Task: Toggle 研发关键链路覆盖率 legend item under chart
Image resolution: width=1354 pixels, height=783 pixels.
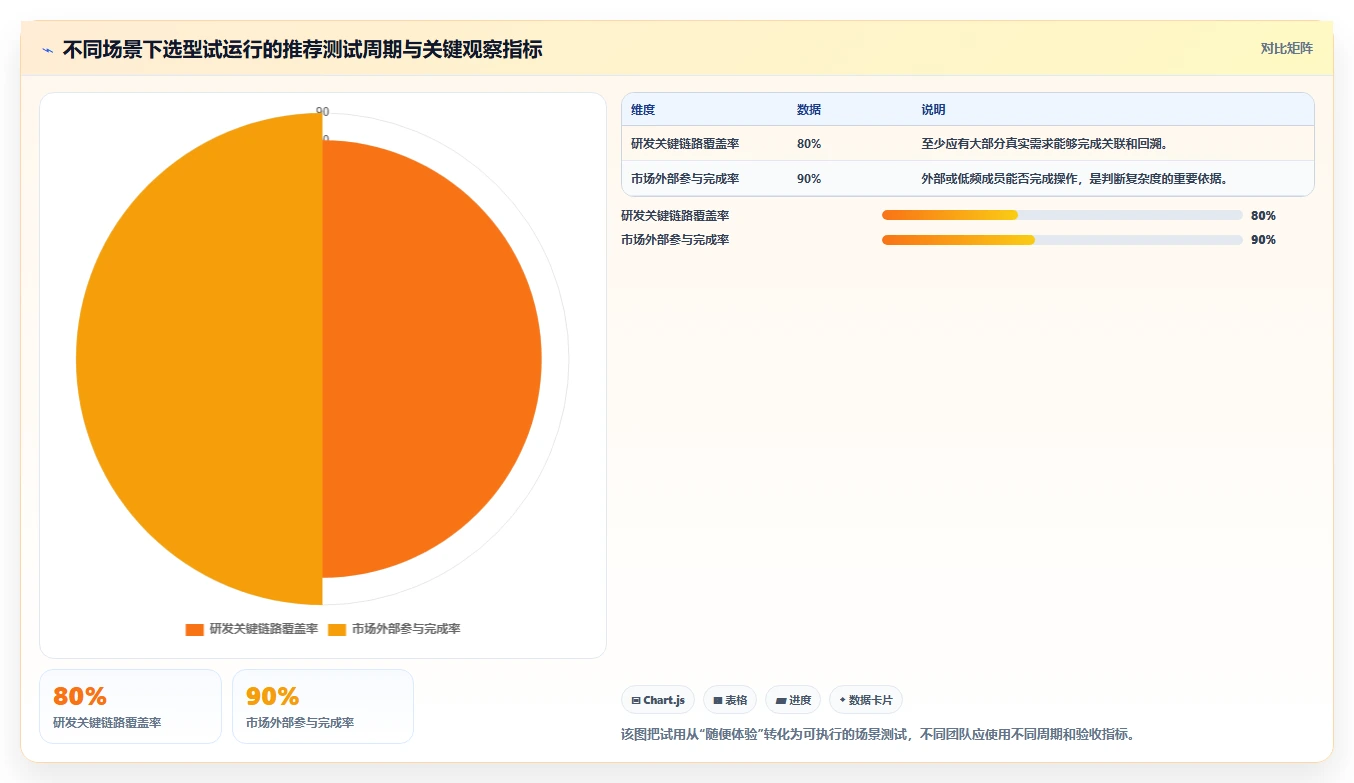Action: click(x=251, y=629)
